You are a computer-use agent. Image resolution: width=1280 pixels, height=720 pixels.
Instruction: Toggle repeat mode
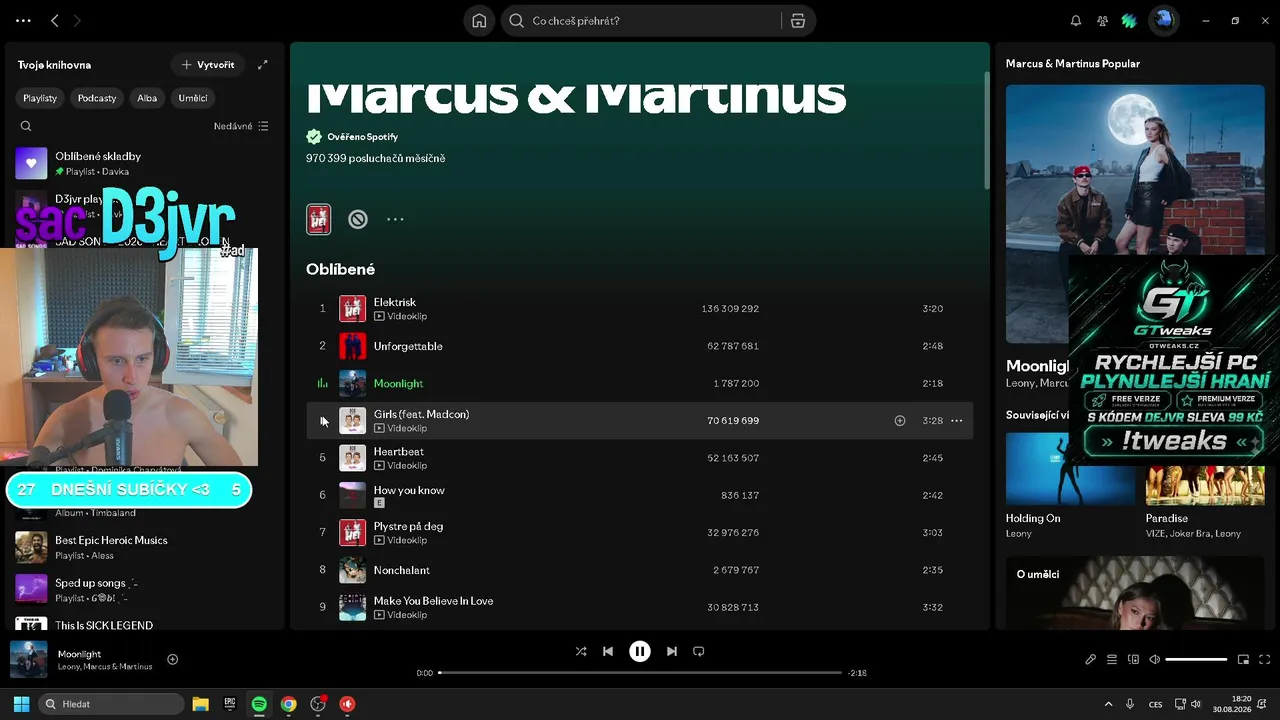pos(699,651)
